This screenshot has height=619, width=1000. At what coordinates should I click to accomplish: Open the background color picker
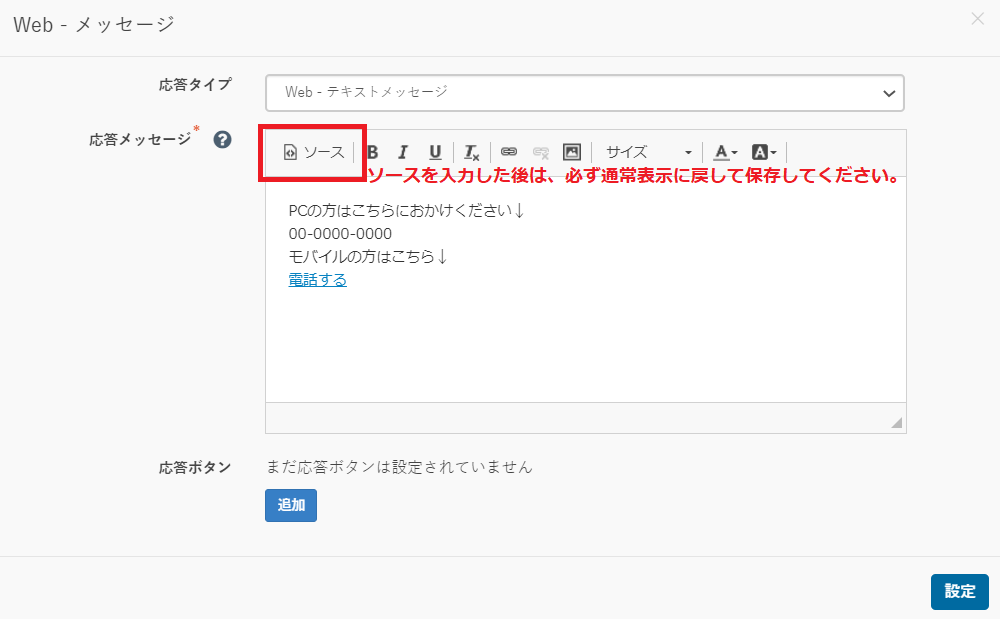pos(764,152)
